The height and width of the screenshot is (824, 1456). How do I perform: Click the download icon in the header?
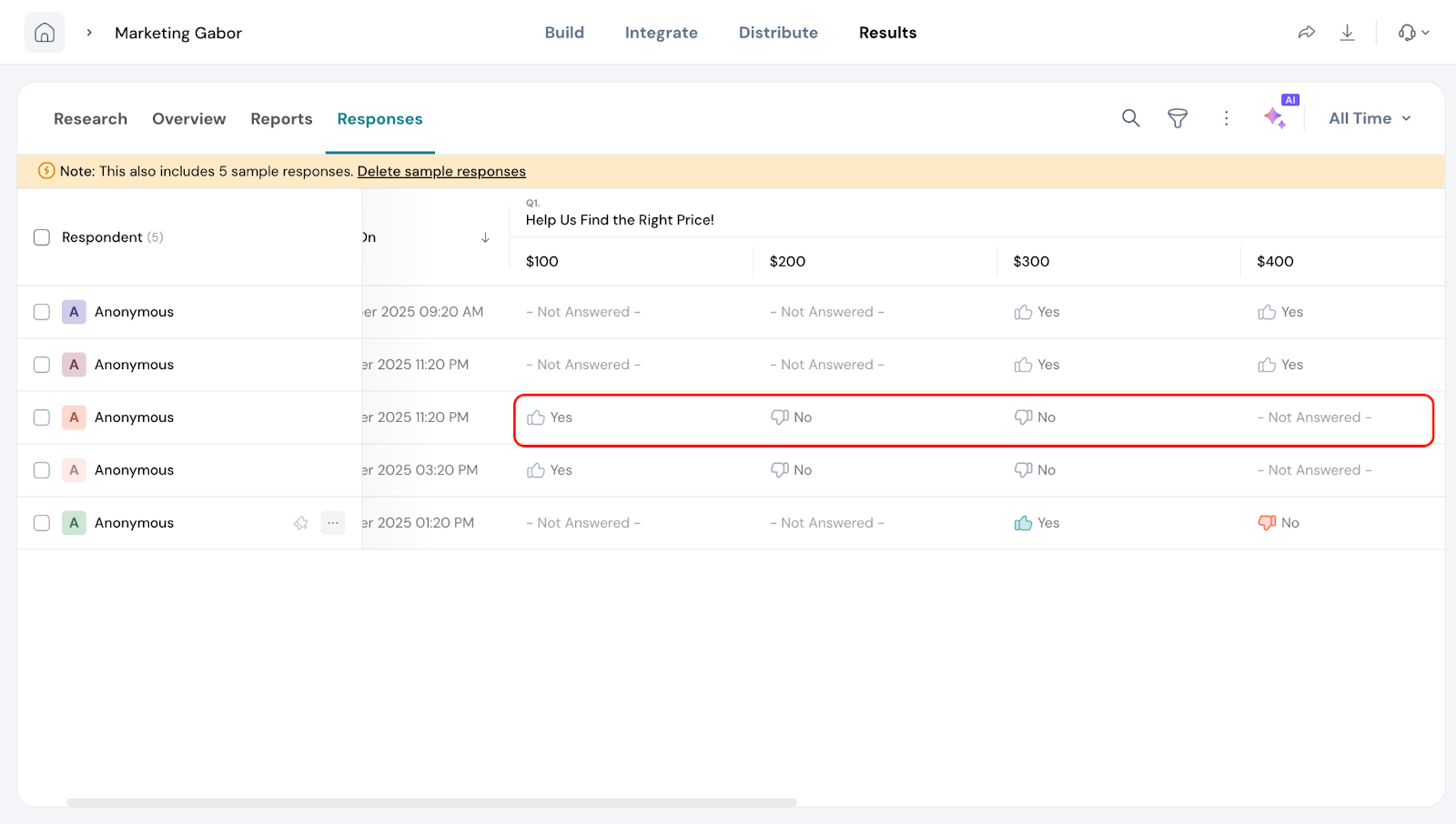click(1347, 33)
